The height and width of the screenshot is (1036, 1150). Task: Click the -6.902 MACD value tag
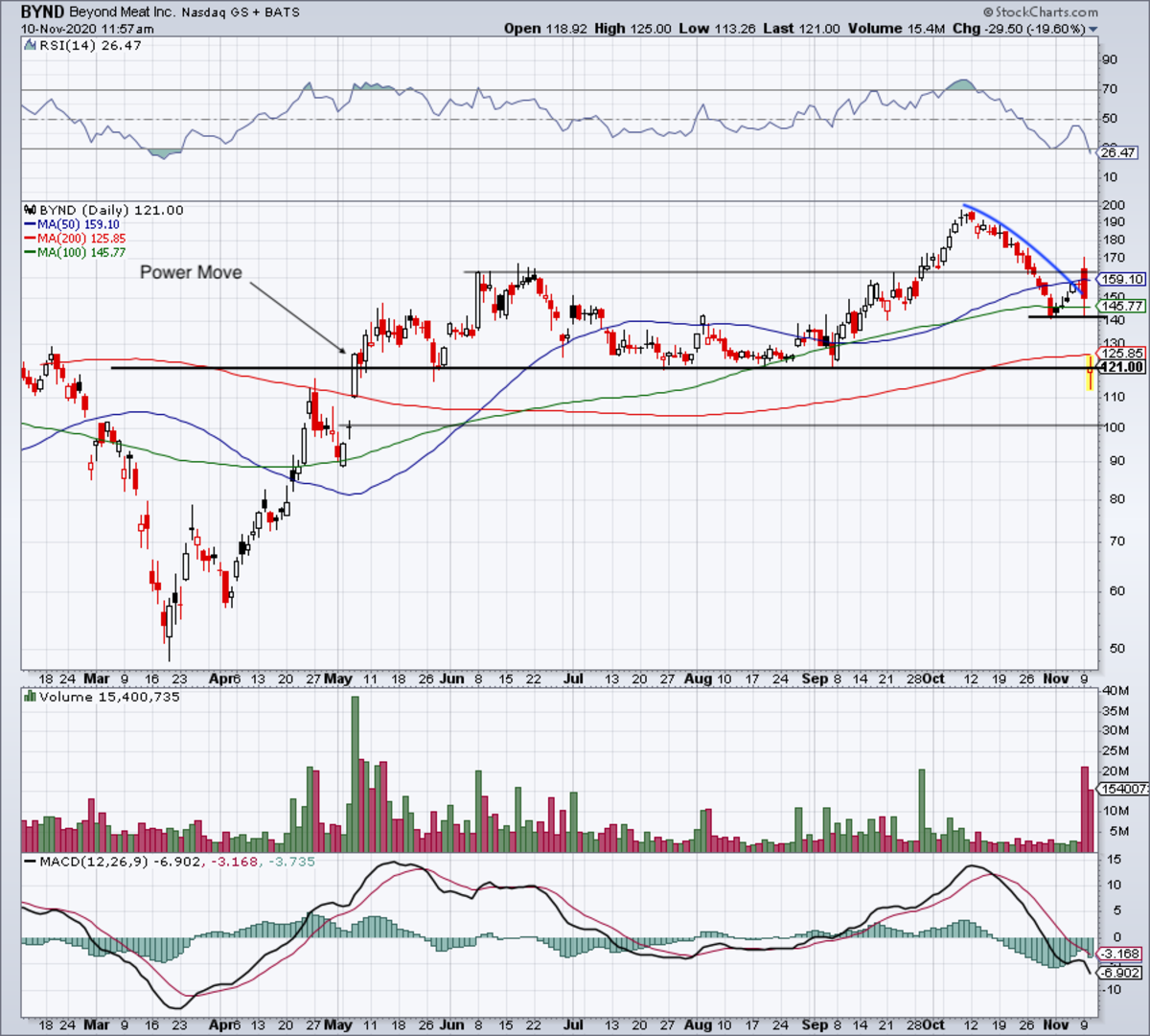[x=1118, y=973]
